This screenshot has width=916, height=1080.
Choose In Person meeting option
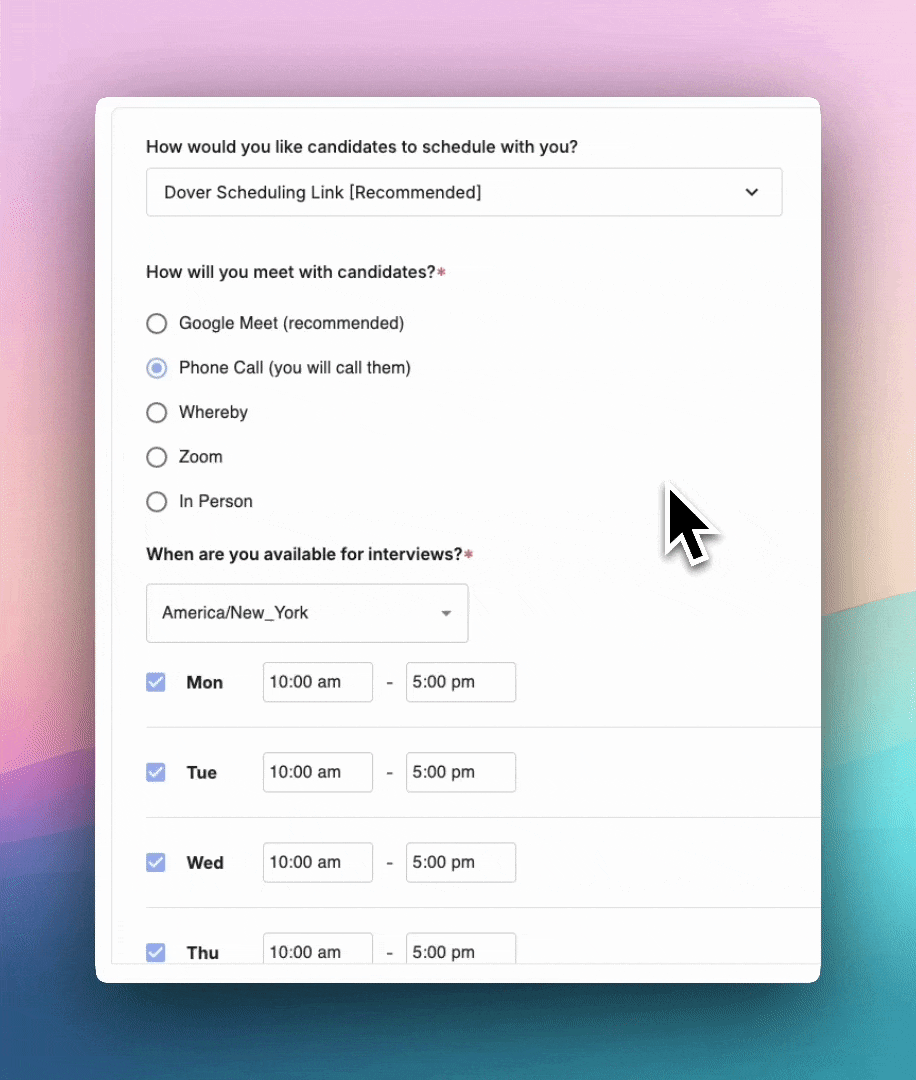click(x=156, y=502)
